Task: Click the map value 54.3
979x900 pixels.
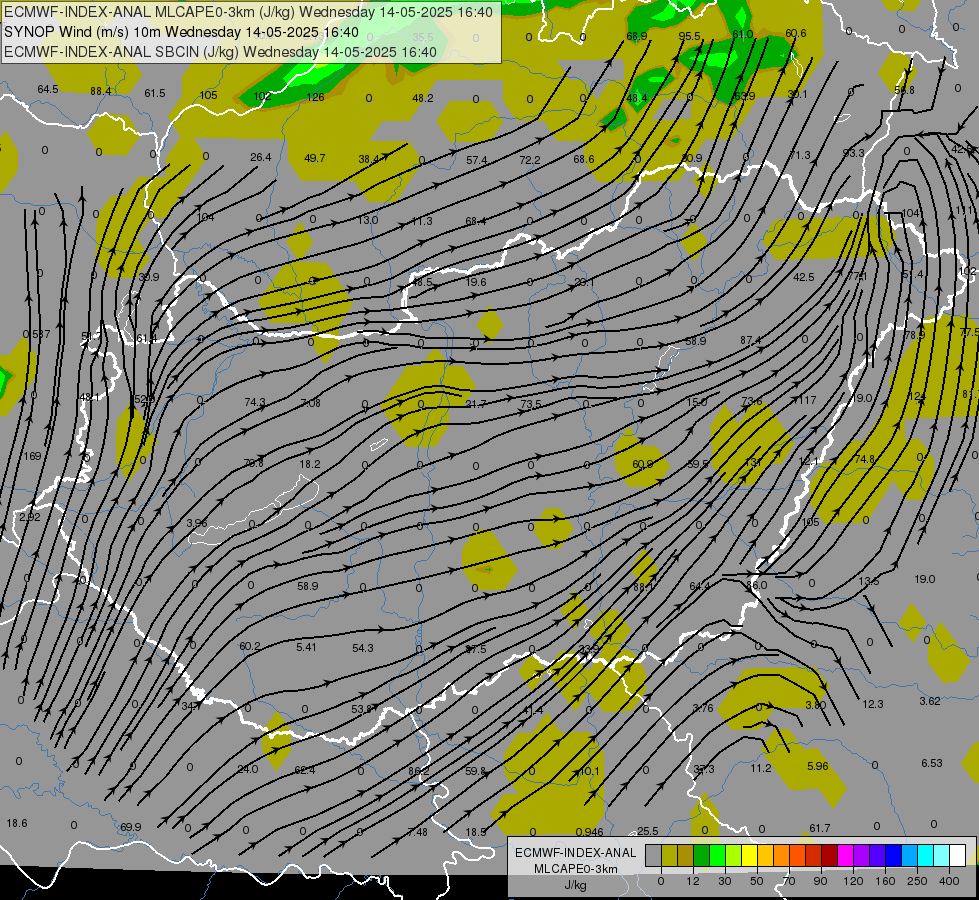Action: [363, 648]
